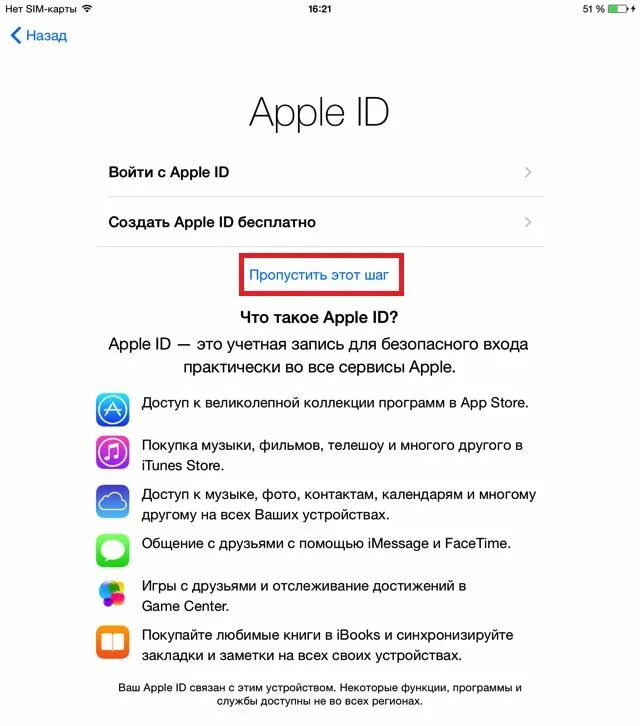Tap the iCloud cloud icon
This screenshot has height=726, width=640.
tap(113, 501)
